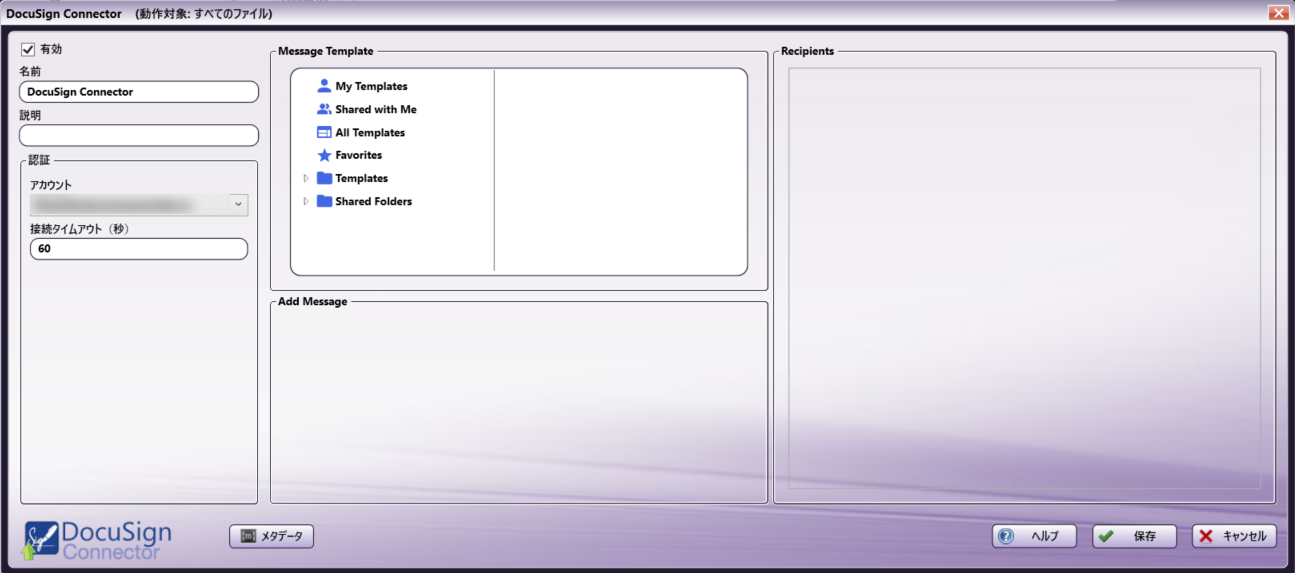Select the Templates folder label
The width and height of the screenshot is (1295, 573).
[361, 178]
